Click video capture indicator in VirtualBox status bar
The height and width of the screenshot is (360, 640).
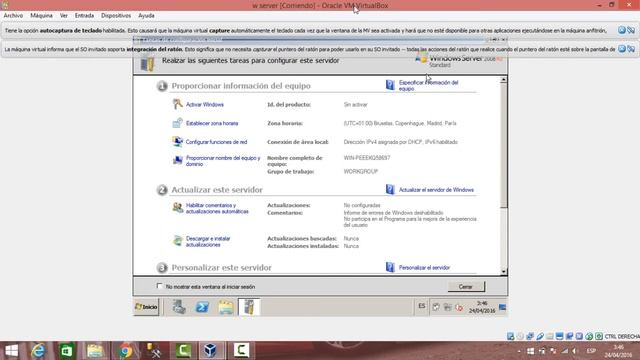click(x=569, y=336)
